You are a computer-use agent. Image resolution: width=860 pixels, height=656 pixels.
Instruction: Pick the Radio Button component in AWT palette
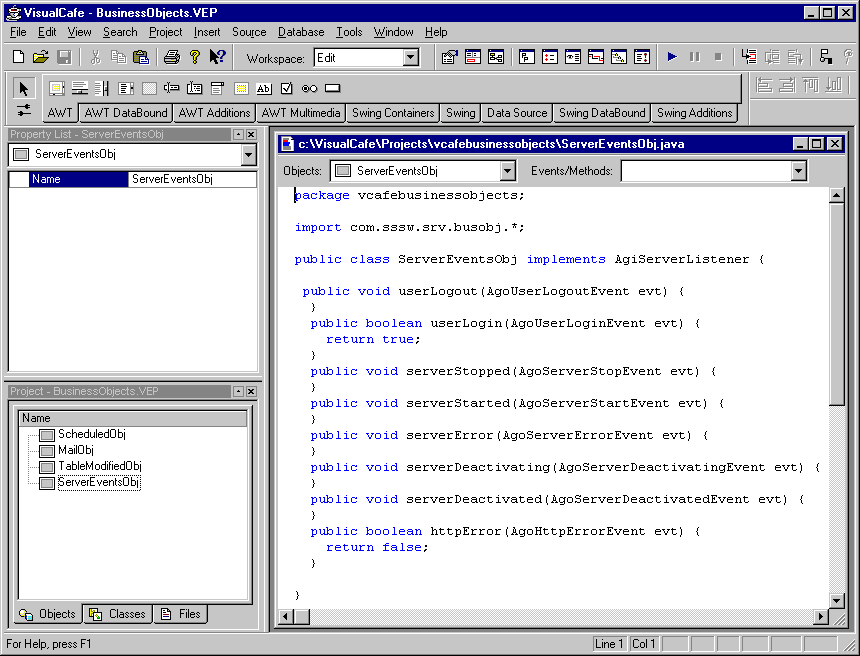[x=309, y=88]
